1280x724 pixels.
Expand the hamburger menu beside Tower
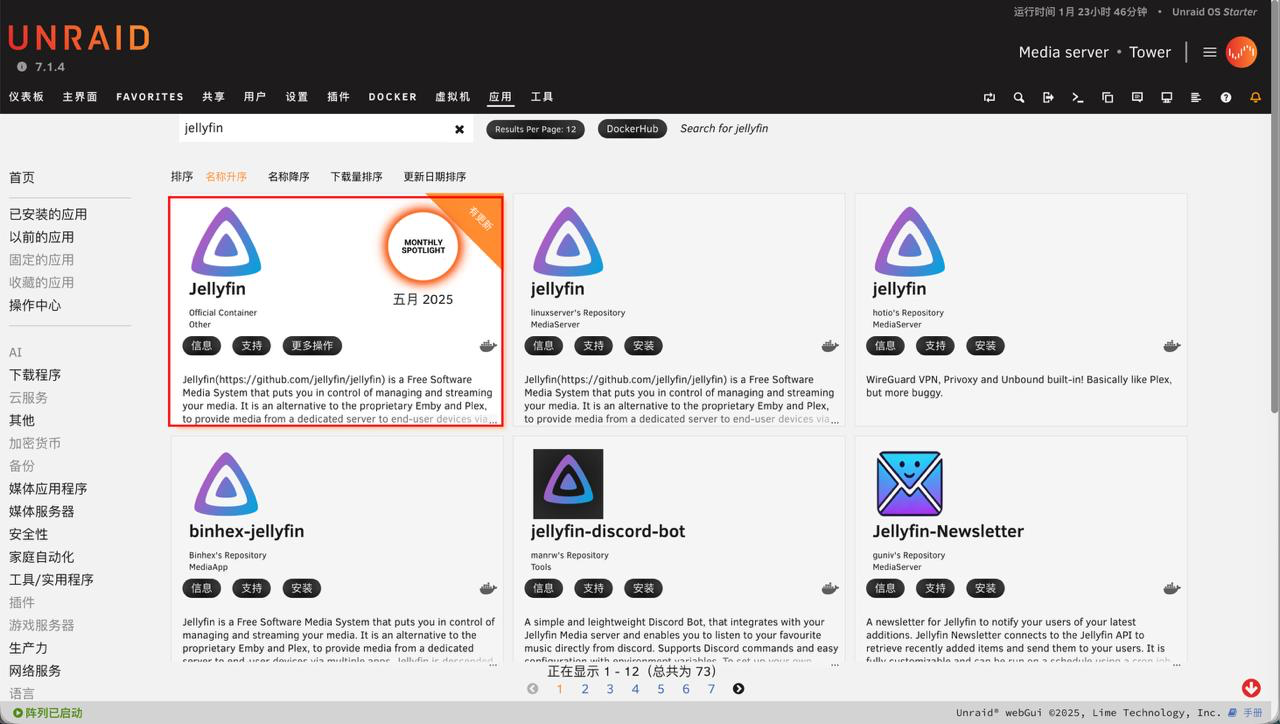click(1209, 52)
